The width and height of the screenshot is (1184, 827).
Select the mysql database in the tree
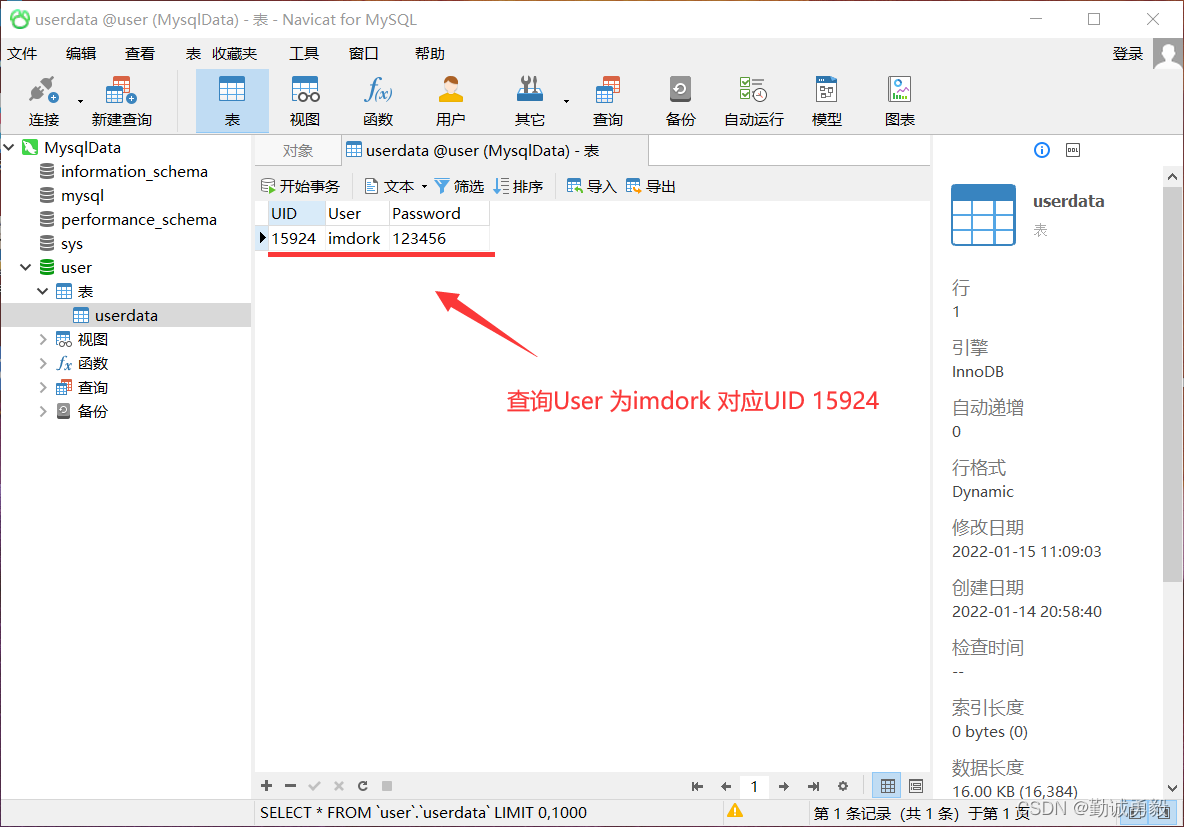coord(82,196)
